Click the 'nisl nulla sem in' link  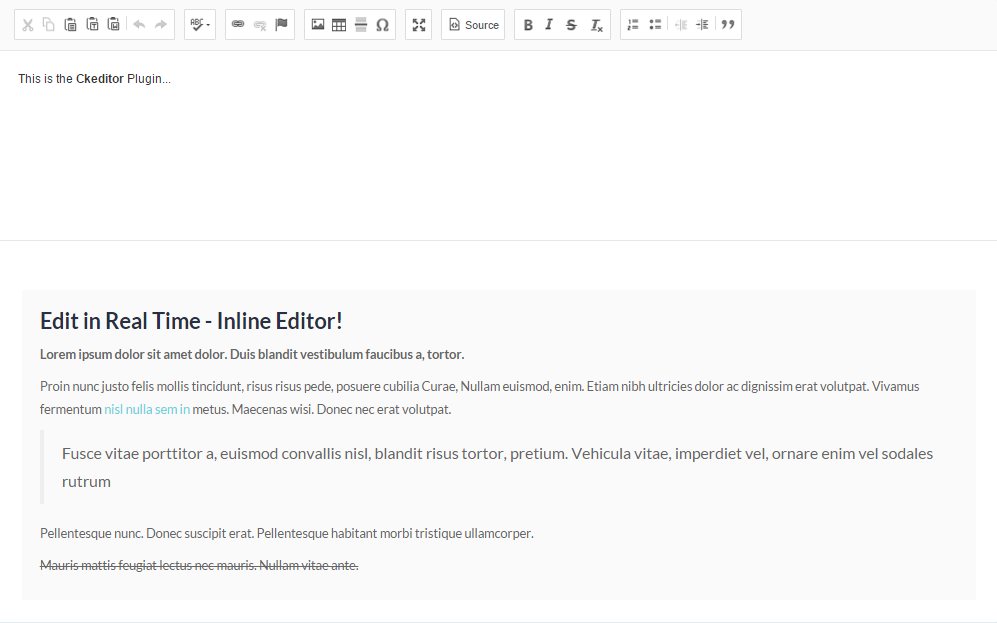146,409
